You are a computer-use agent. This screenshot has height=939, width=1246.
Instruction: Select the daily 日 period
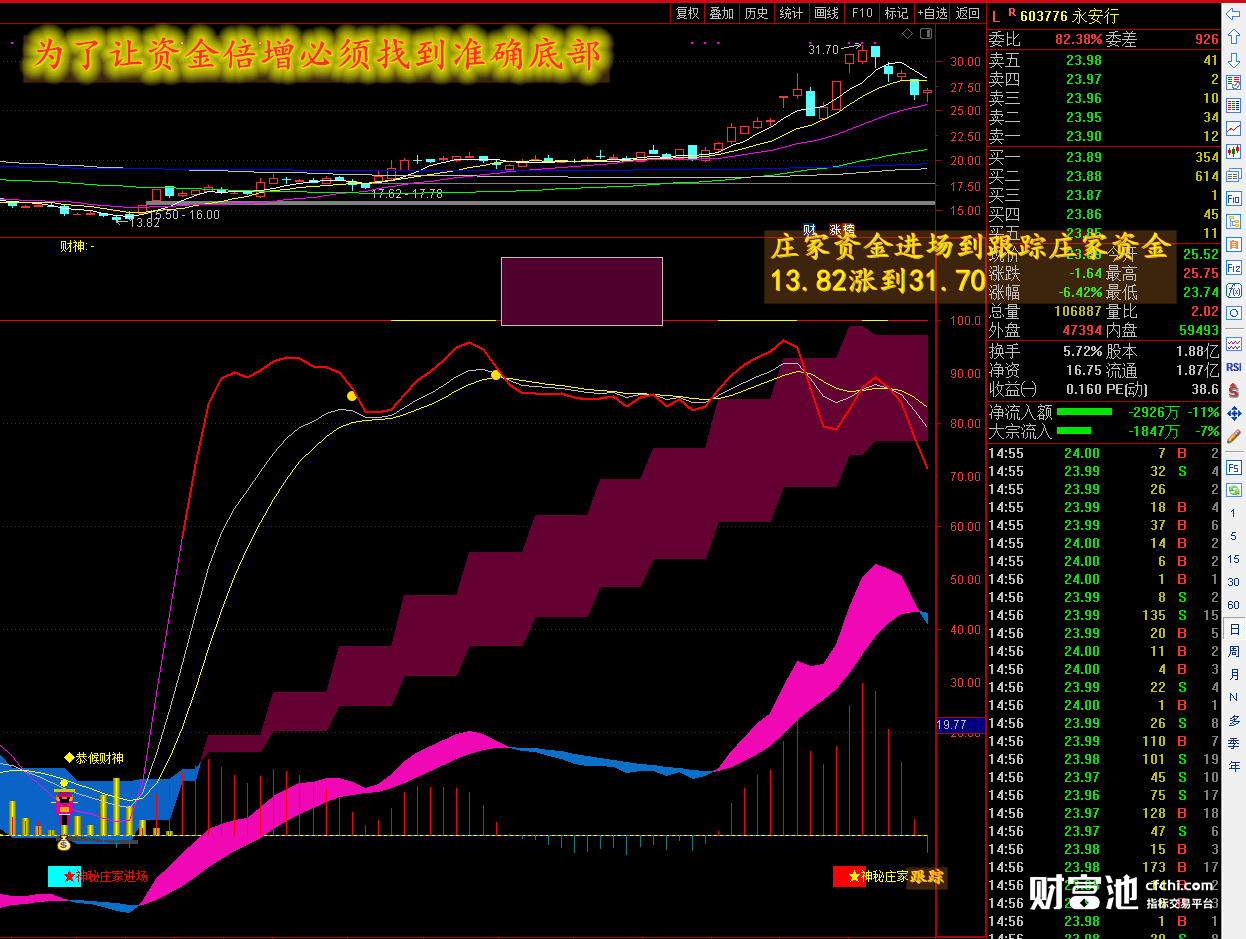click(1234, 629)
